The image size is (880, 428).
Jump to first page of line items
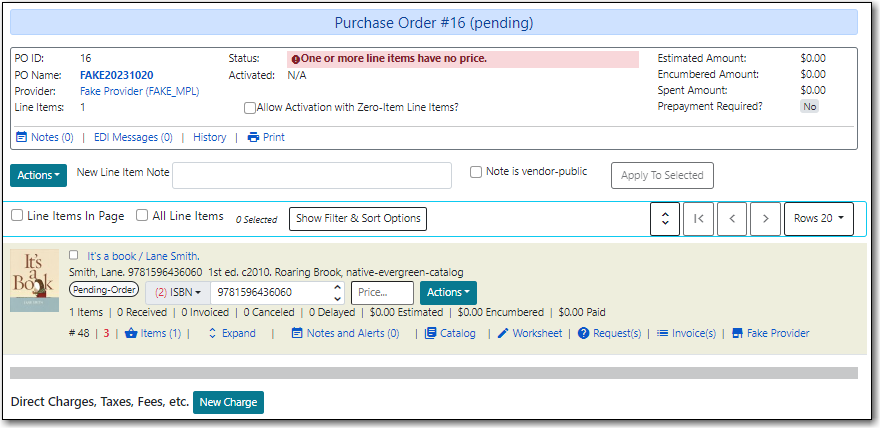pyautogui.click(x=699, y=219)
